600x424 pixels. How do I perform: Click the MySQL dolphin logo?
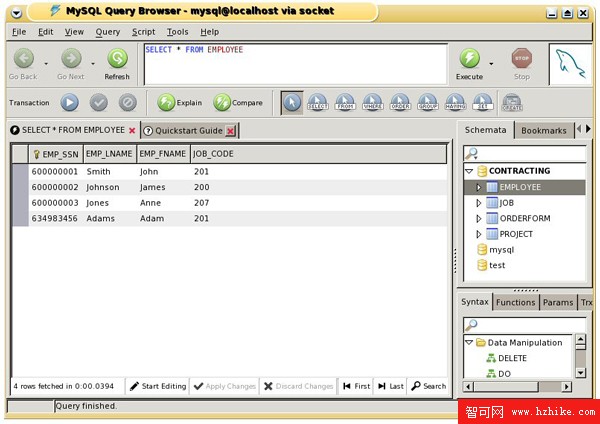570,64
